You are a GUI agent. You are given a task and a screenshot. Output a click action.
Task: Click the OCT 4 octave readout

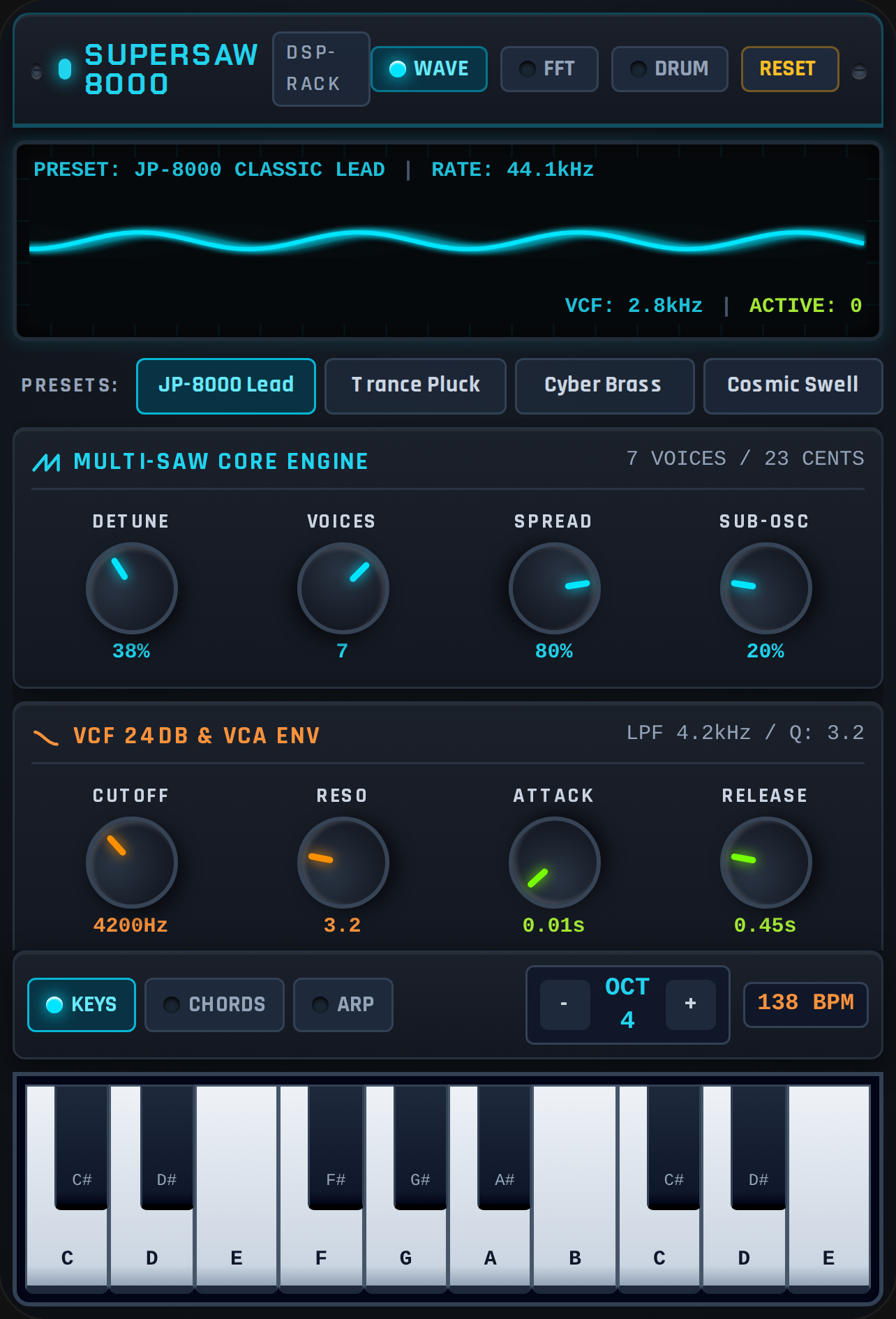627,1004
